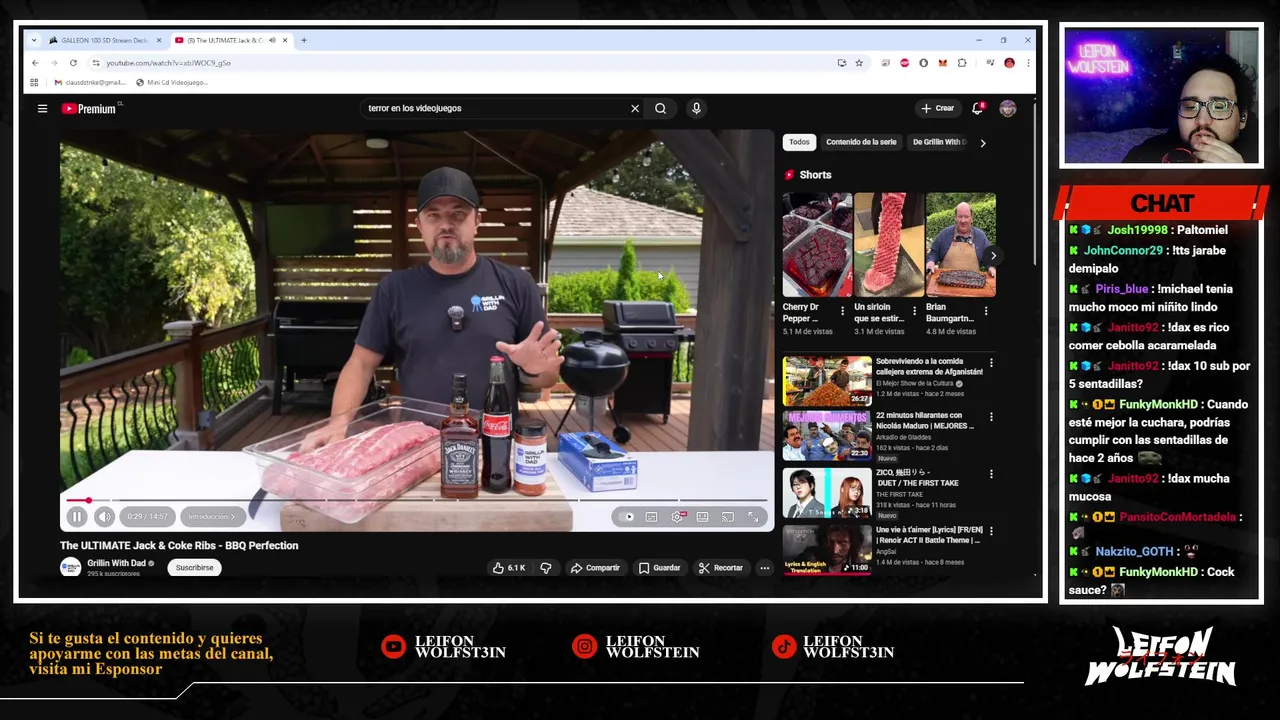Click the search field with terror en los videojuegos
The image size is (1280, 720).
click(x=495, y=108)
